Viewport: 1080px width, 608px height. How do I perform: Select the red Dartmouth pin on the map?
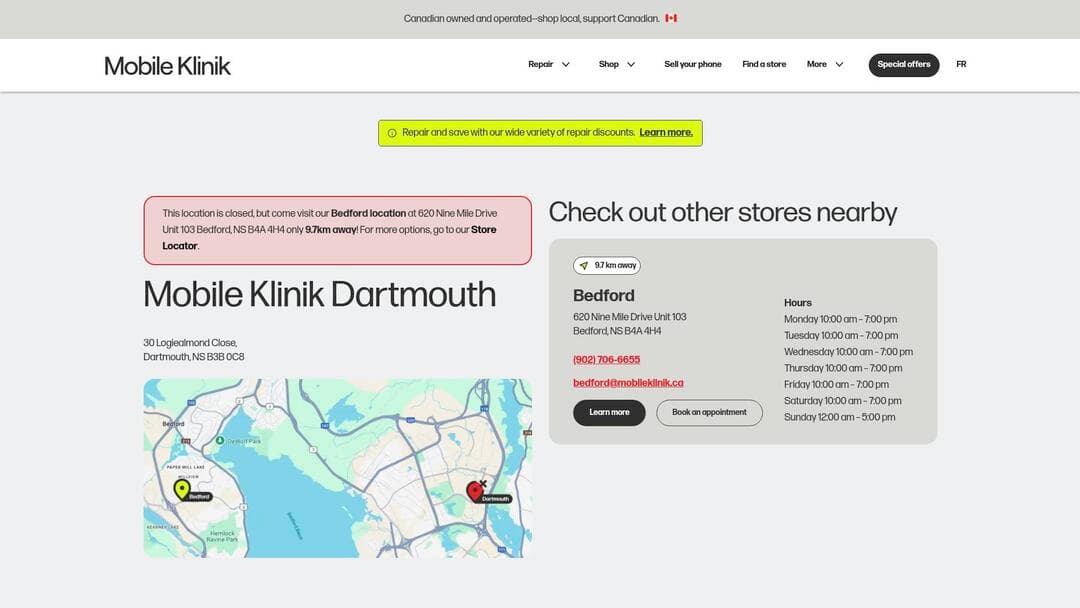coord(475,490)
